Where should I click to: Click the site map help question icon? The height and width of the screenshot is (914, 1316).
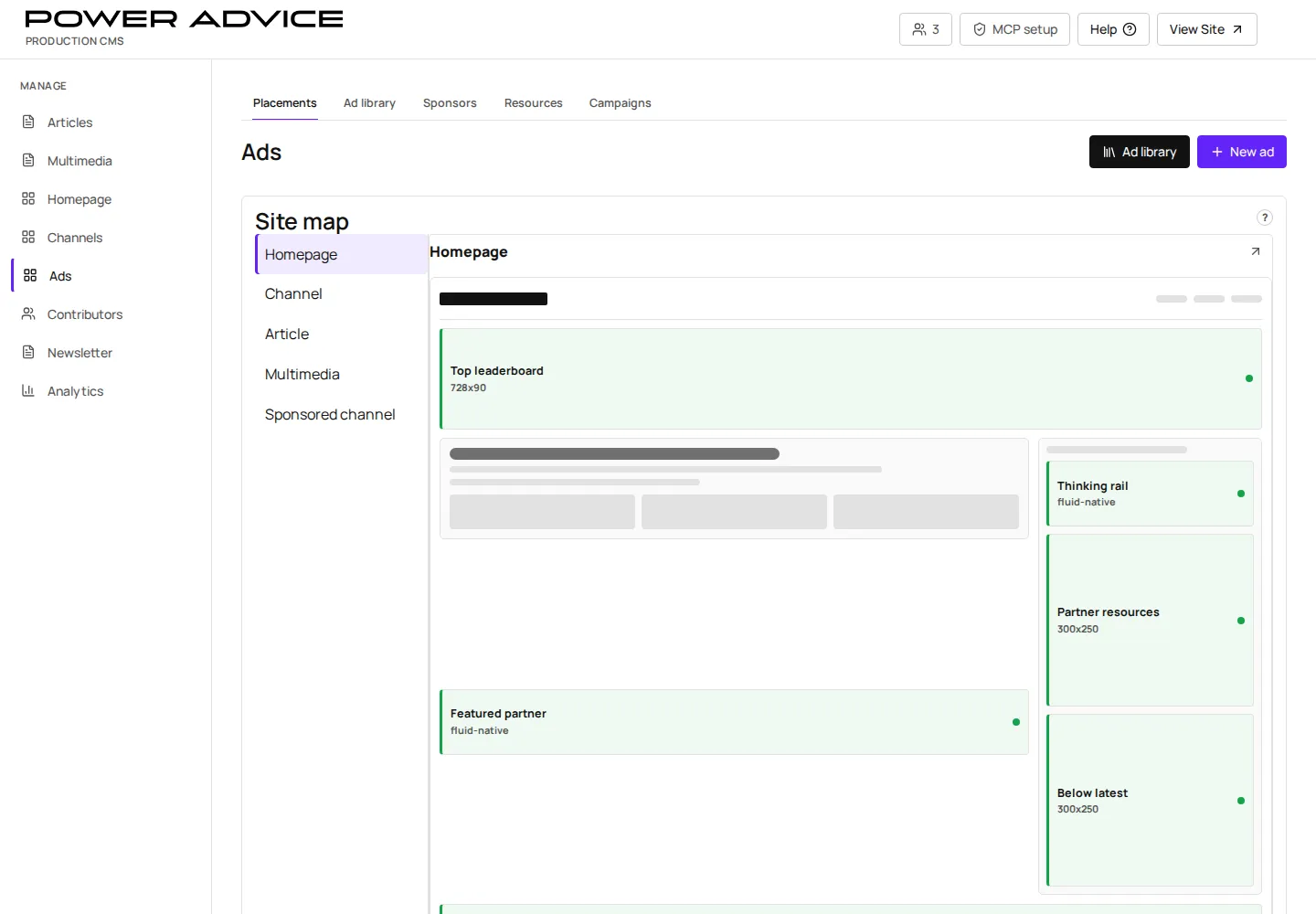(1265, 218)
